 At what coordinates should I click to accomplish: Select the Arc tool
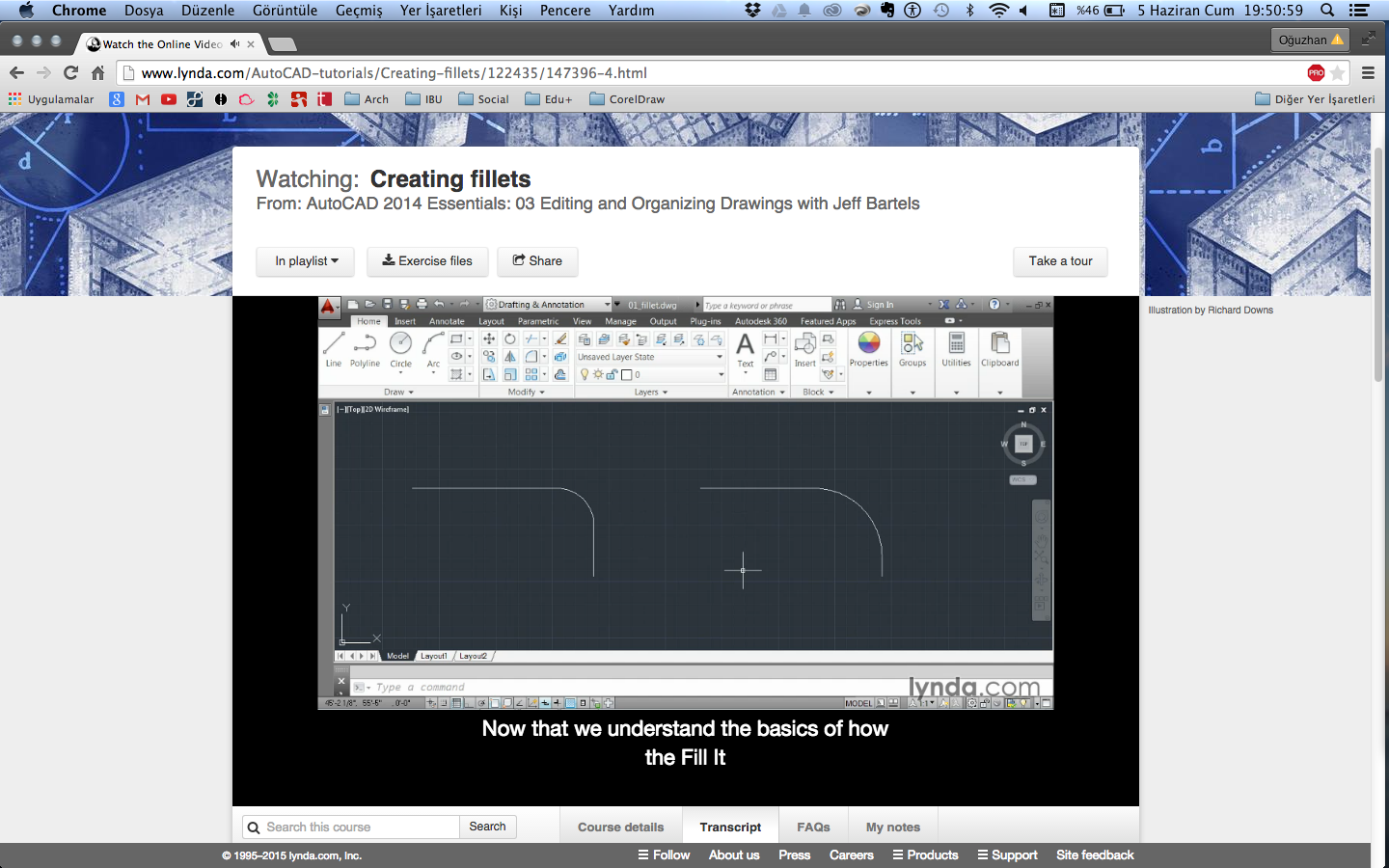(433, 349)
